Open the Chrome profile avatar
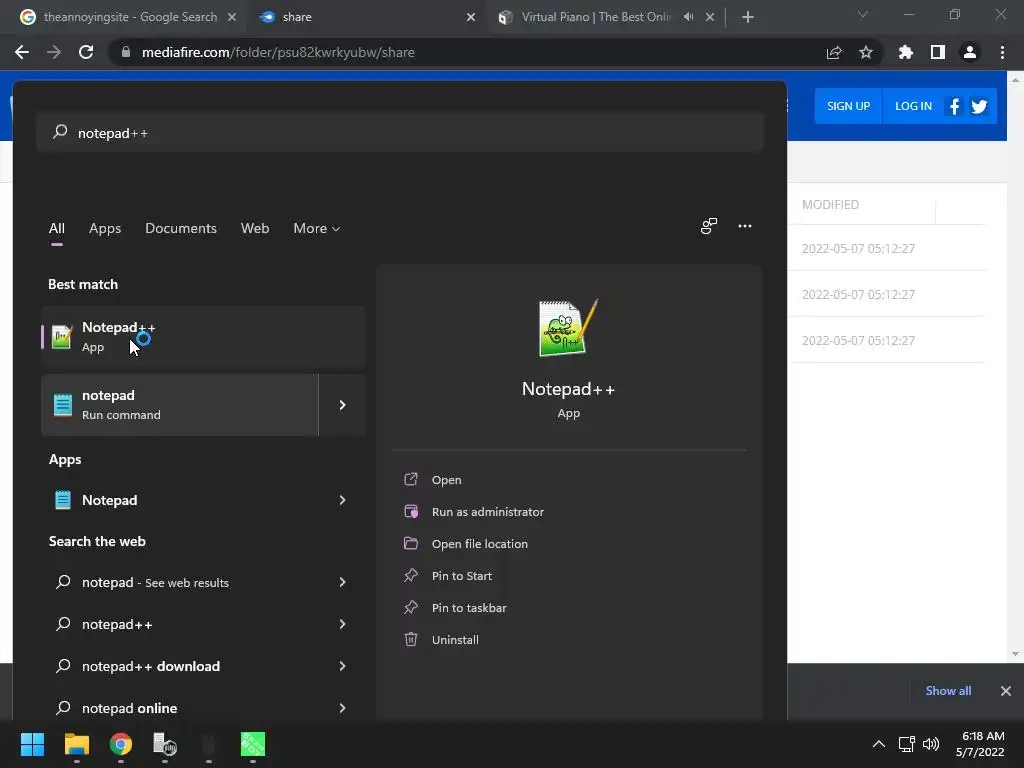This screenshot has width=1024, height=768. click(970, 52)
